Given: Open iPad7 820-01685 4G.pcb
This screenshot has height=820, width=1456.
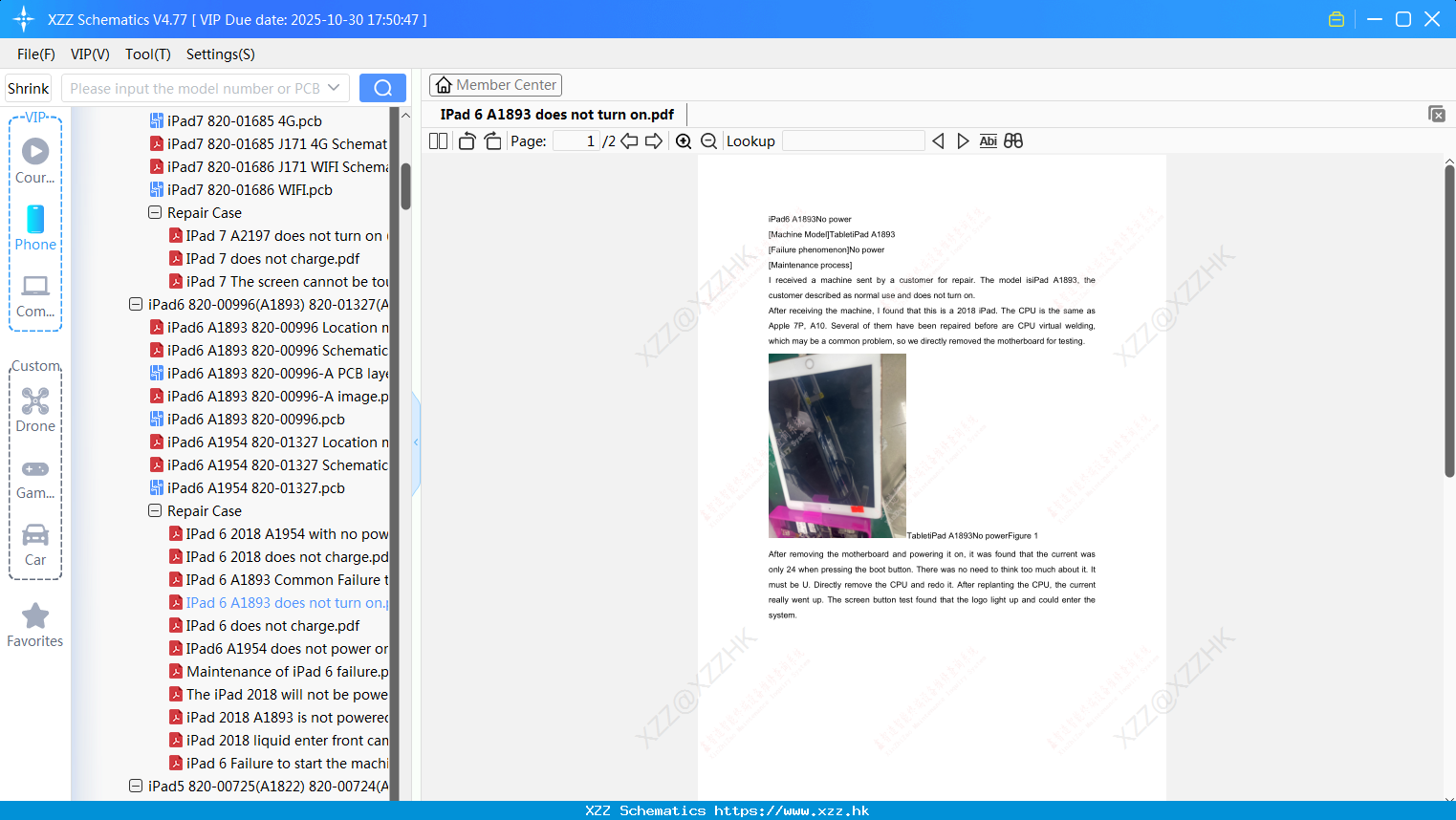Looking at the screenshot, I should tap(236, 121).
